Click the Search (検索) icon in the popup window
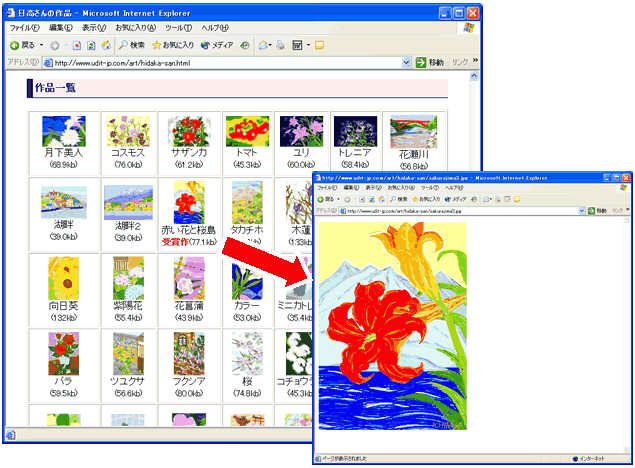Viewport: 635px width, 468px height. (x=399, y=199)
